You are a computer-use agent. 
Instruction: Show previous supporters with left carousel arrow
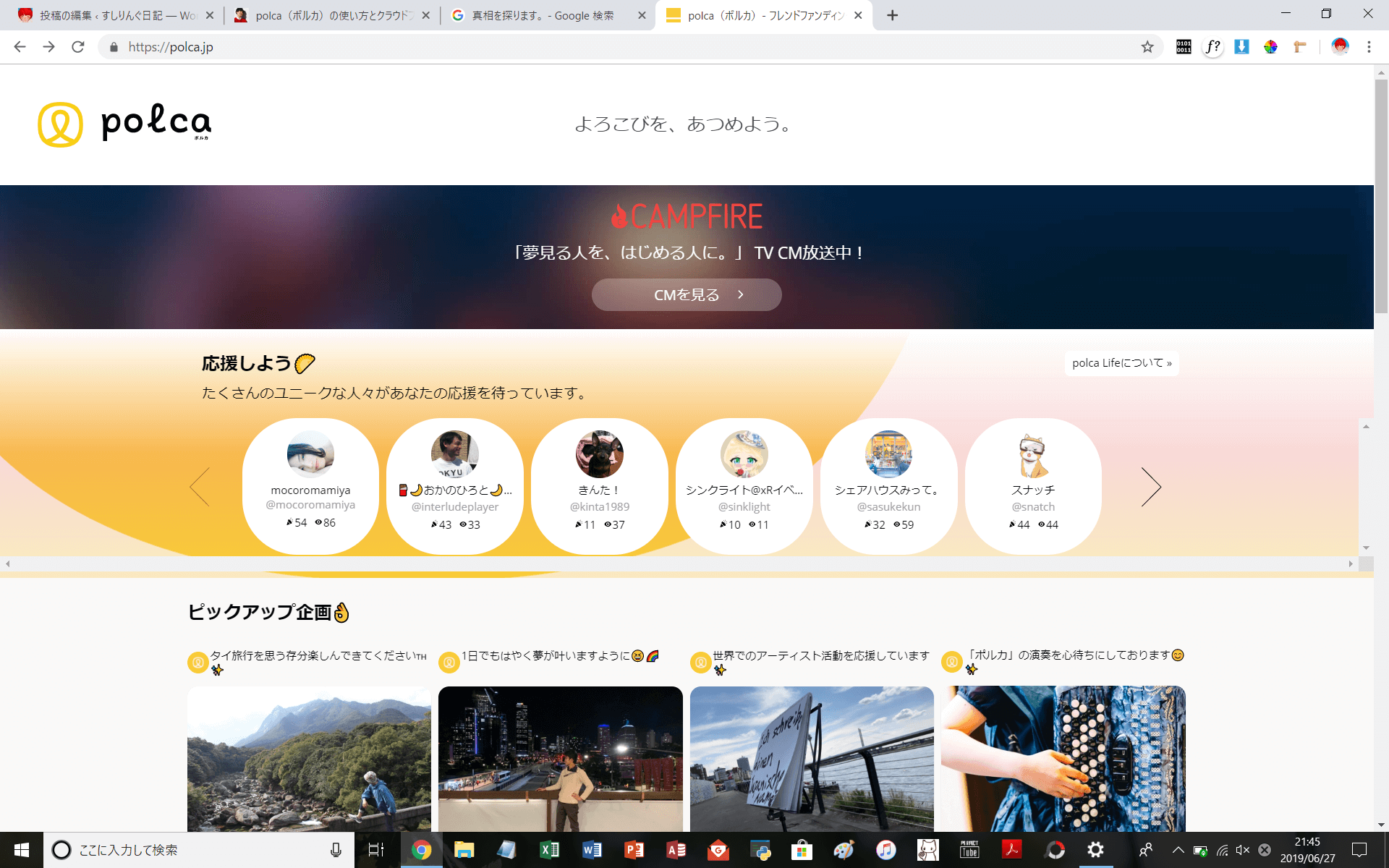click(200, 487)
